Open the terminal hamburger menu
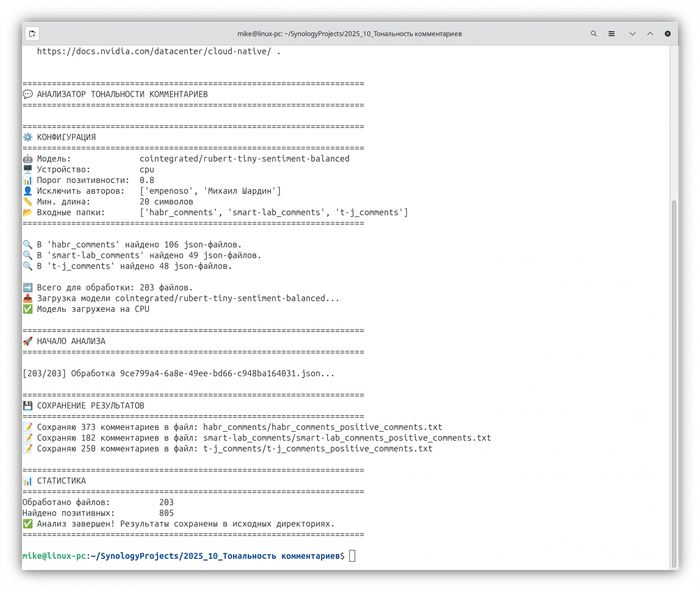Screen dimensions: 700x592 pos(612,33)
